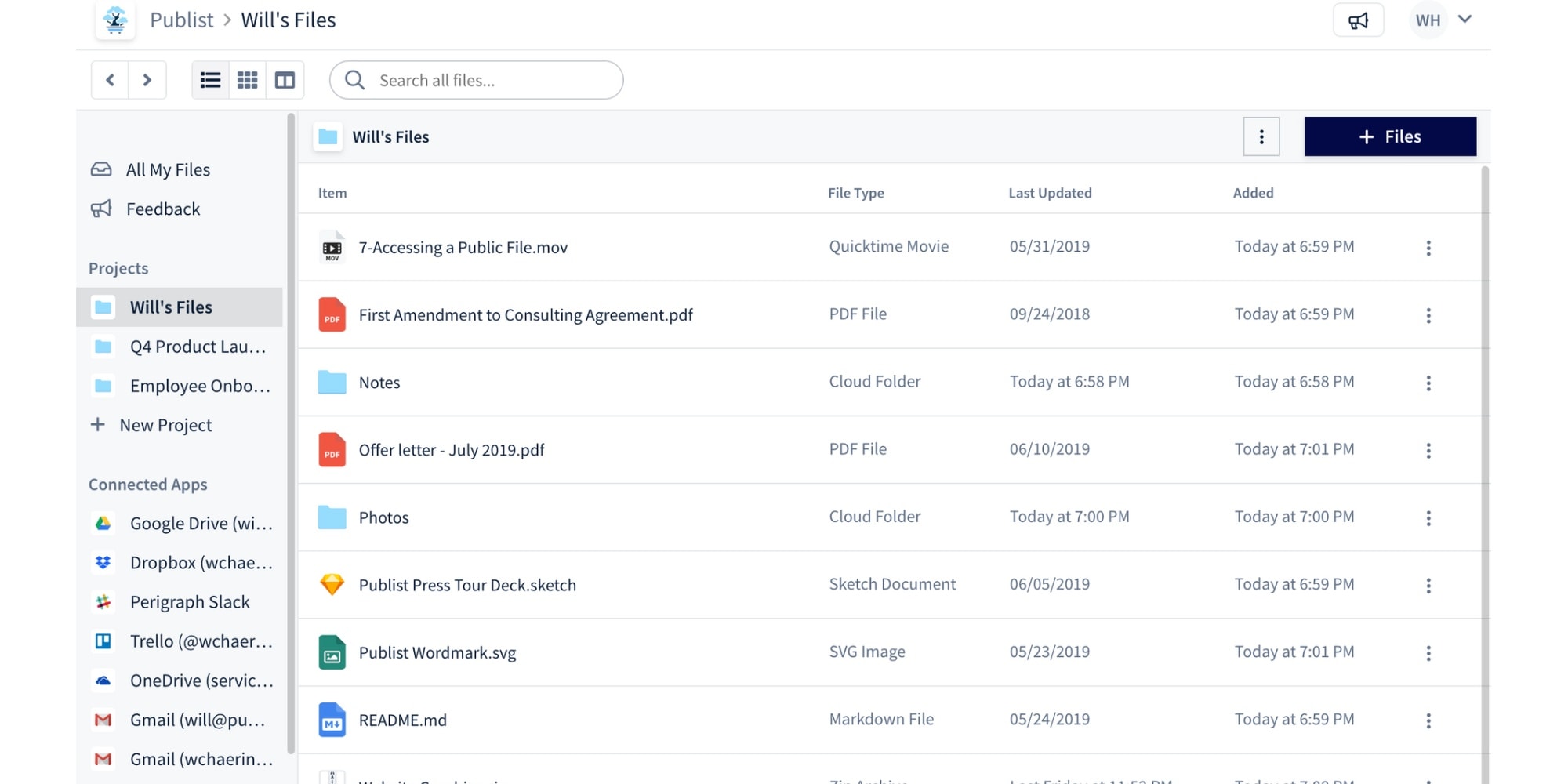Open the Publist logo home icon
The width and height of the screenshot is (1568, 784).
pos(115,20)
